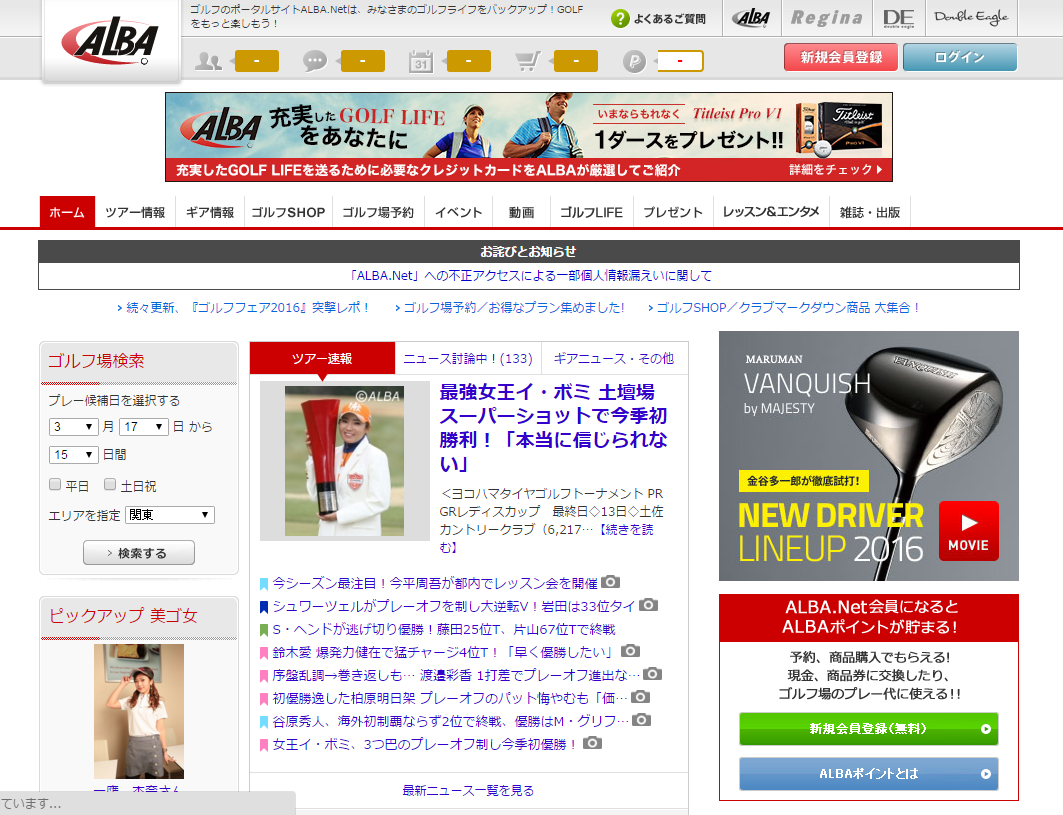Open the ゴルフLIFE navigation item
Screen dimensions: 1063x815
(591, 212)
